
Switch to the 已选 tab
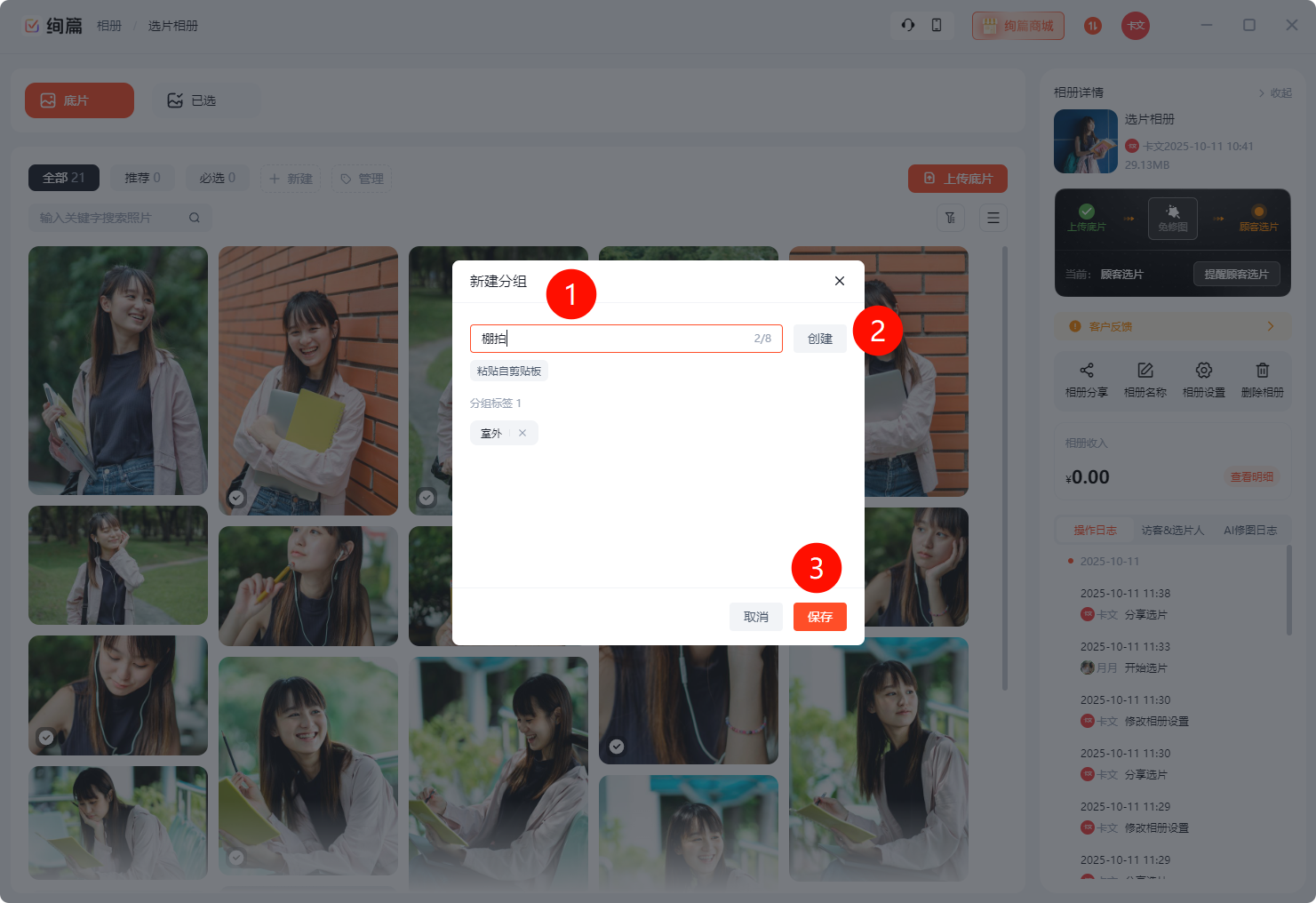coord(204,100)
